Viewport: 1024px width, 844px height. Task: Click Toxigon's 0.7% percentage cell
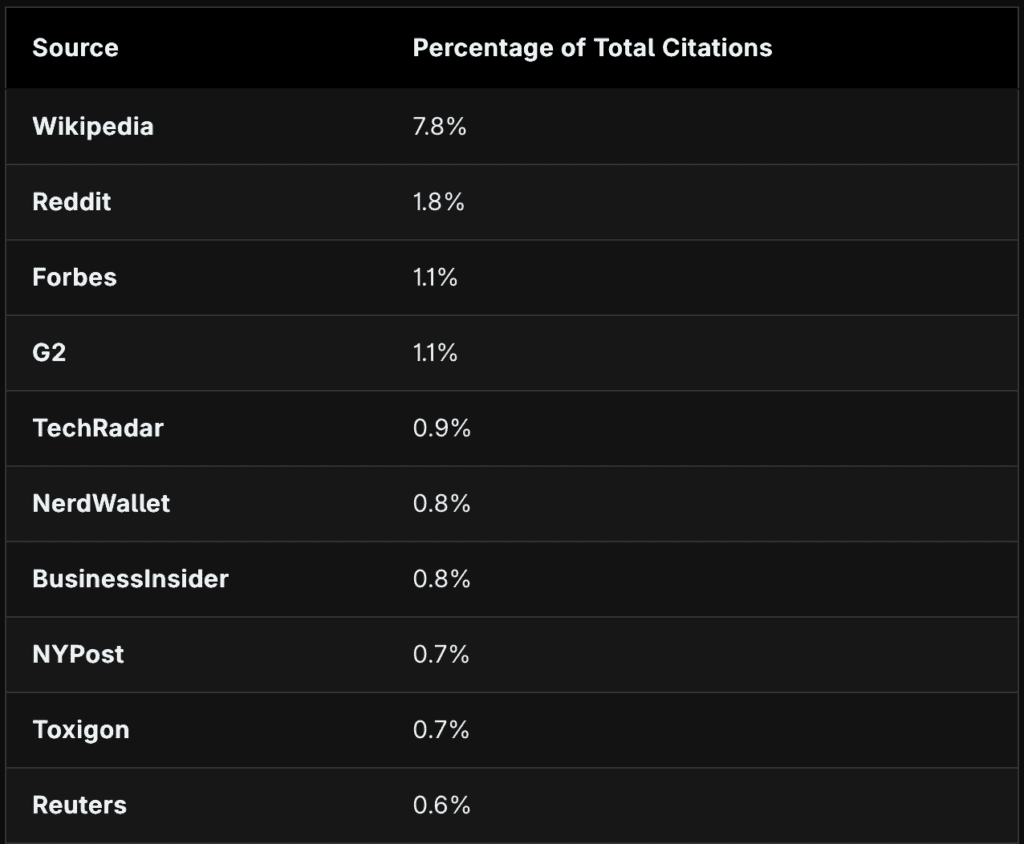(441, 730)
